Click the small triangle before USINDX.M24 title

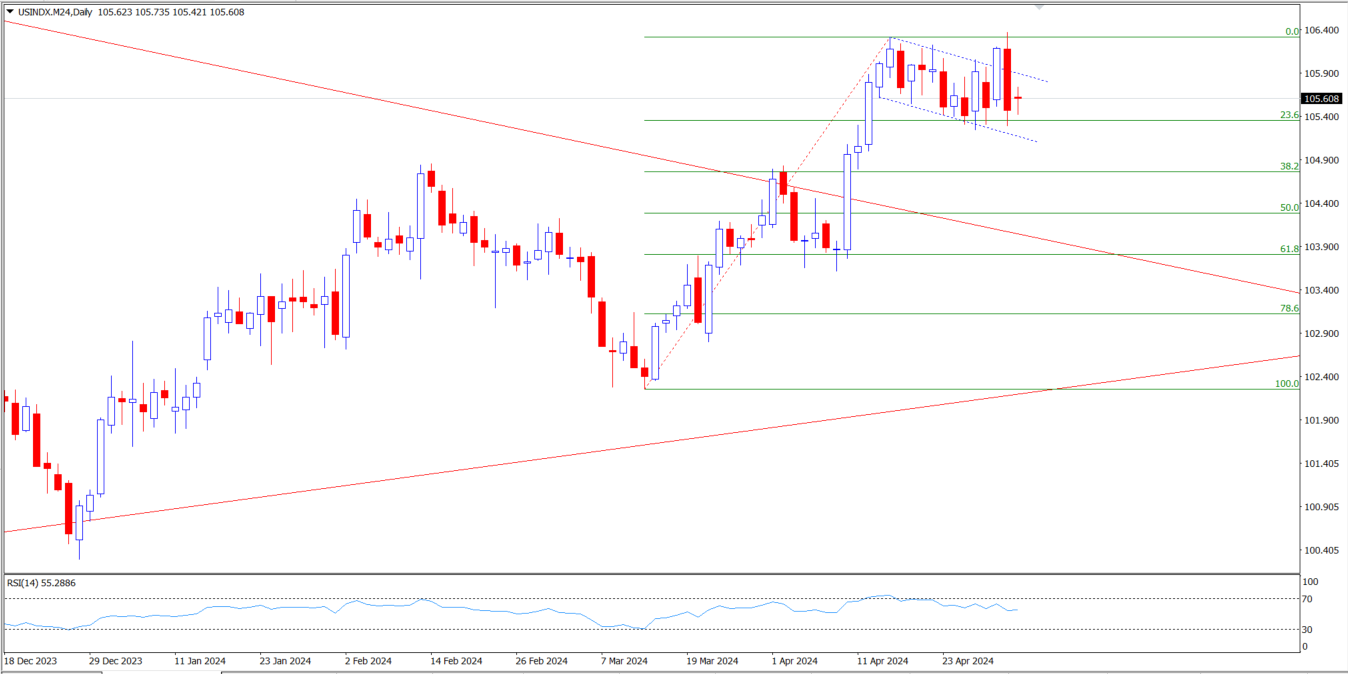(x=9, y=12)
